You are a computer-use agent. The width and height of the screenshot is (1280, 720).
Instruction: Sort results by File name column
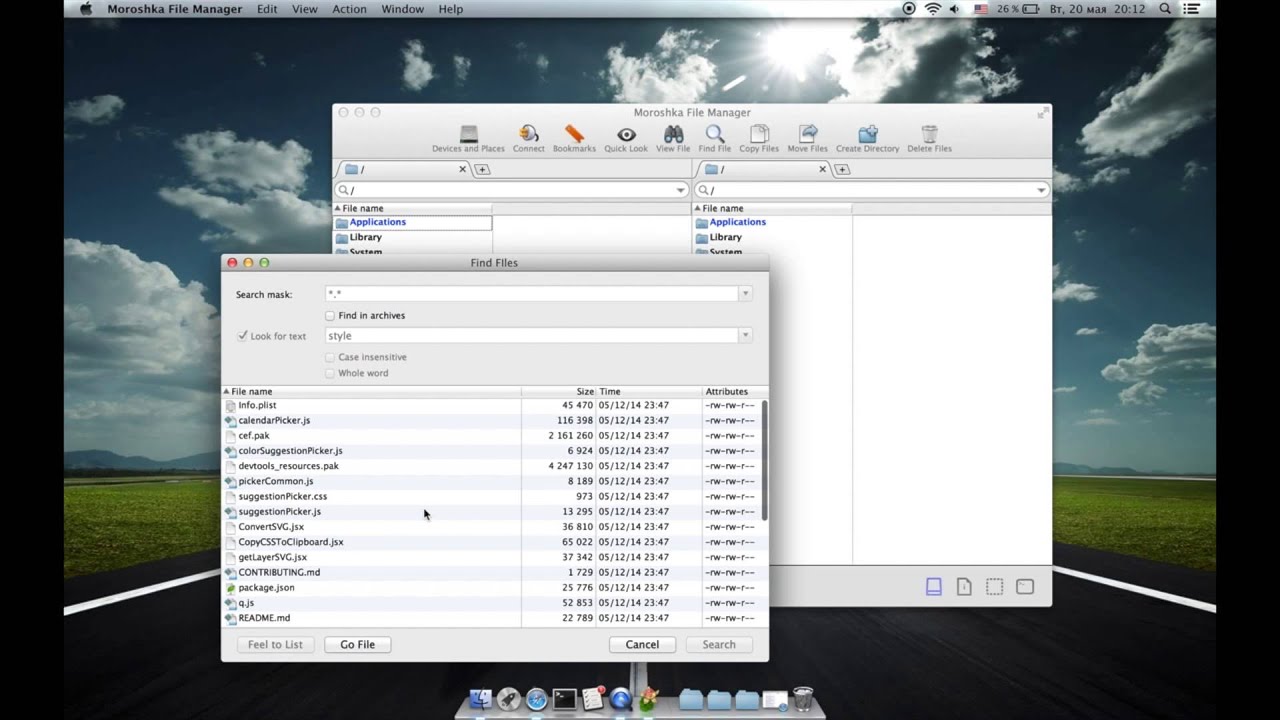click(371, 392)
